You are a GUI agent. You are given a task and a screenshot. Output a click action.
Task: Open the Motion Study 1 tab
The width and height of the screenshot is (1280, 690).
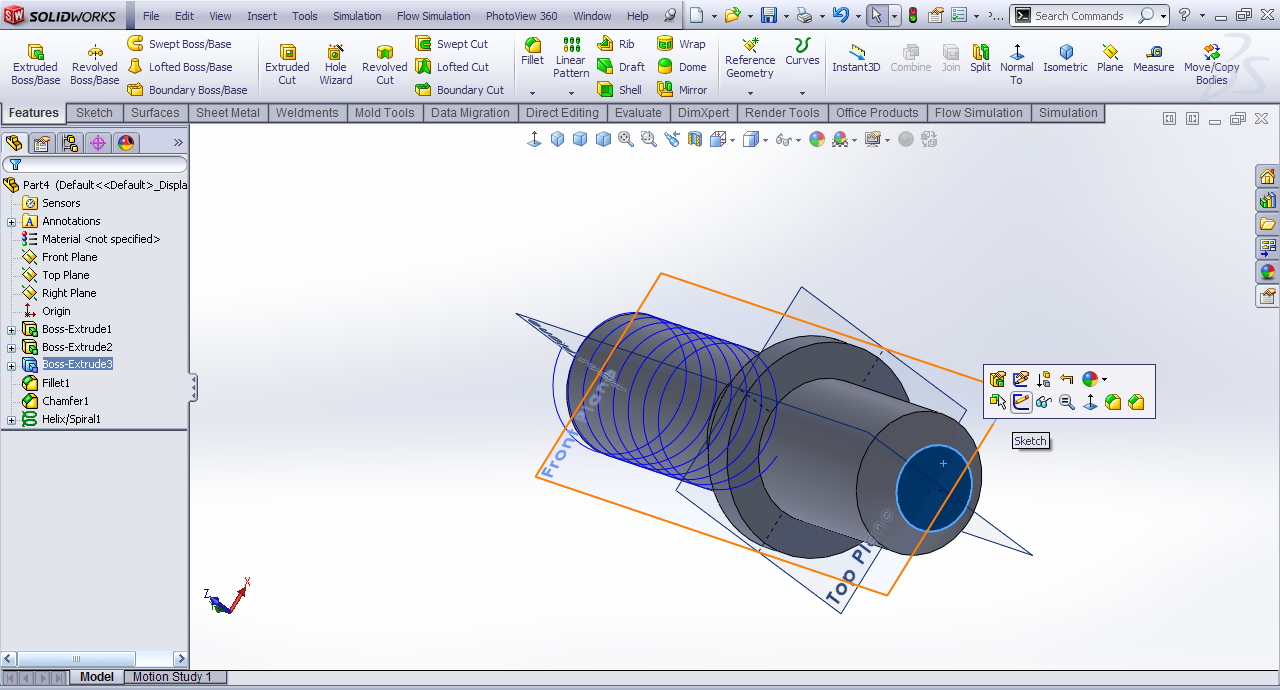coord(172,677)
